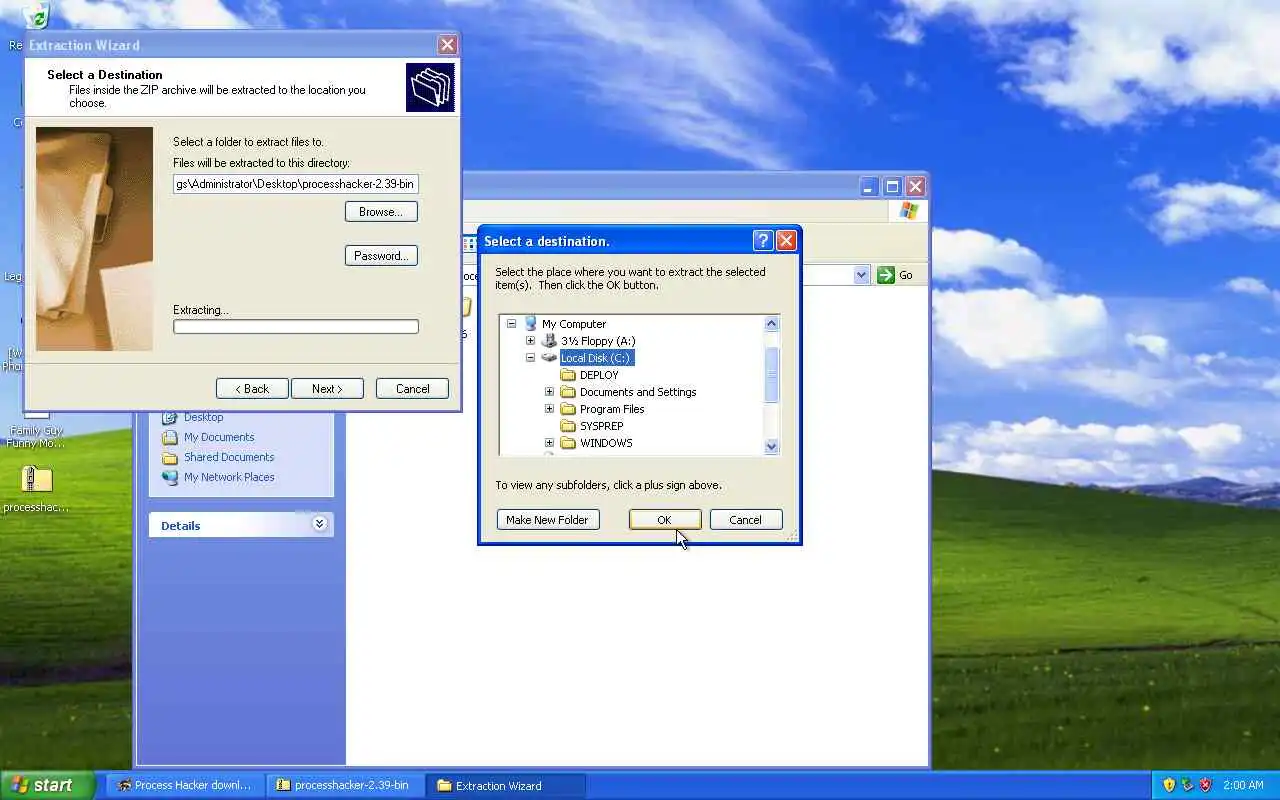Click the 3½ Floppy drive icon

pyautogui.click(x=549, y=340)
